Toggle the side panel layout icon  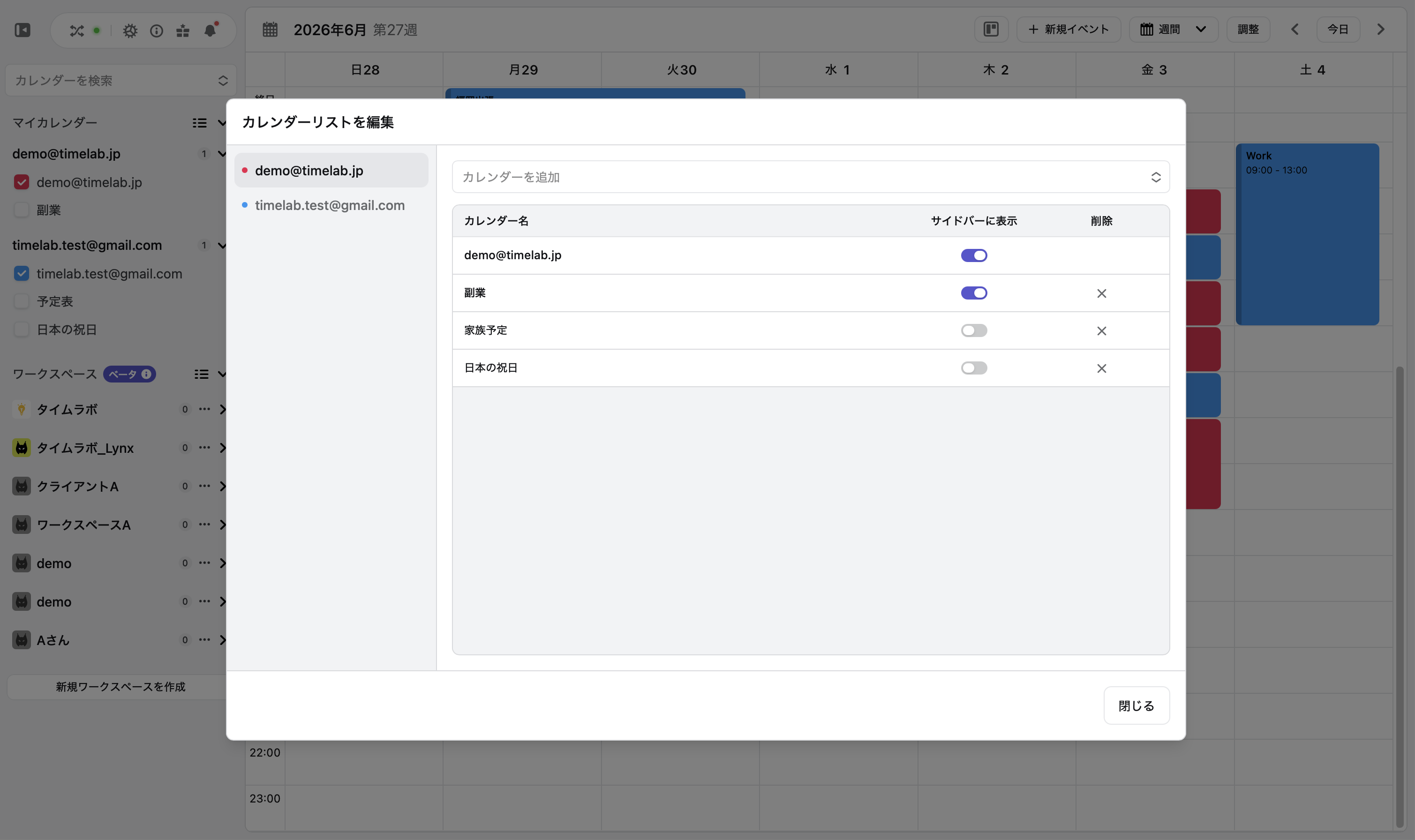[x=991, y=30]
